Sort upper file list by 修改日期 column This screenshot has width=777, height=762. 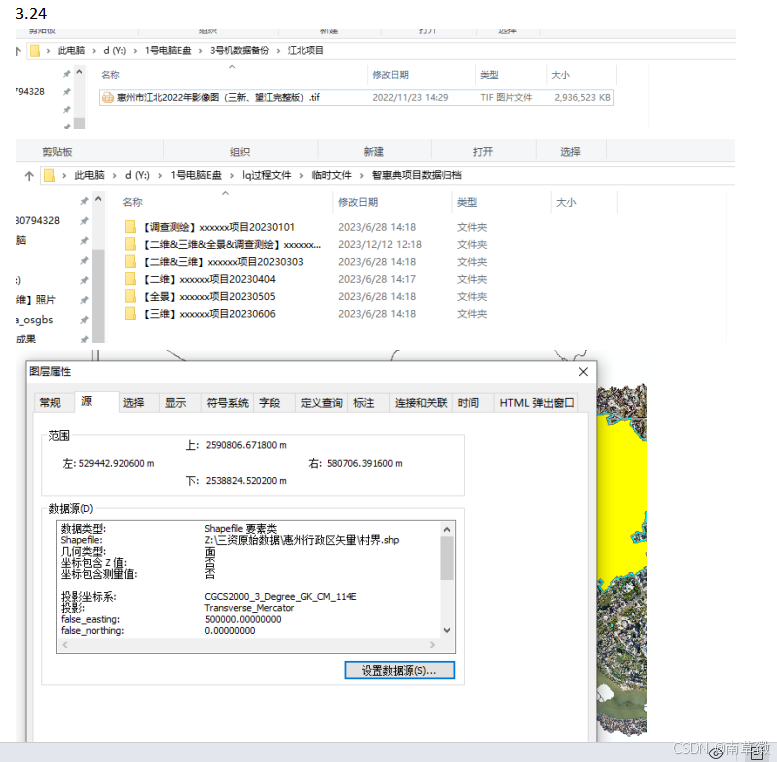[x=390, y=75]
